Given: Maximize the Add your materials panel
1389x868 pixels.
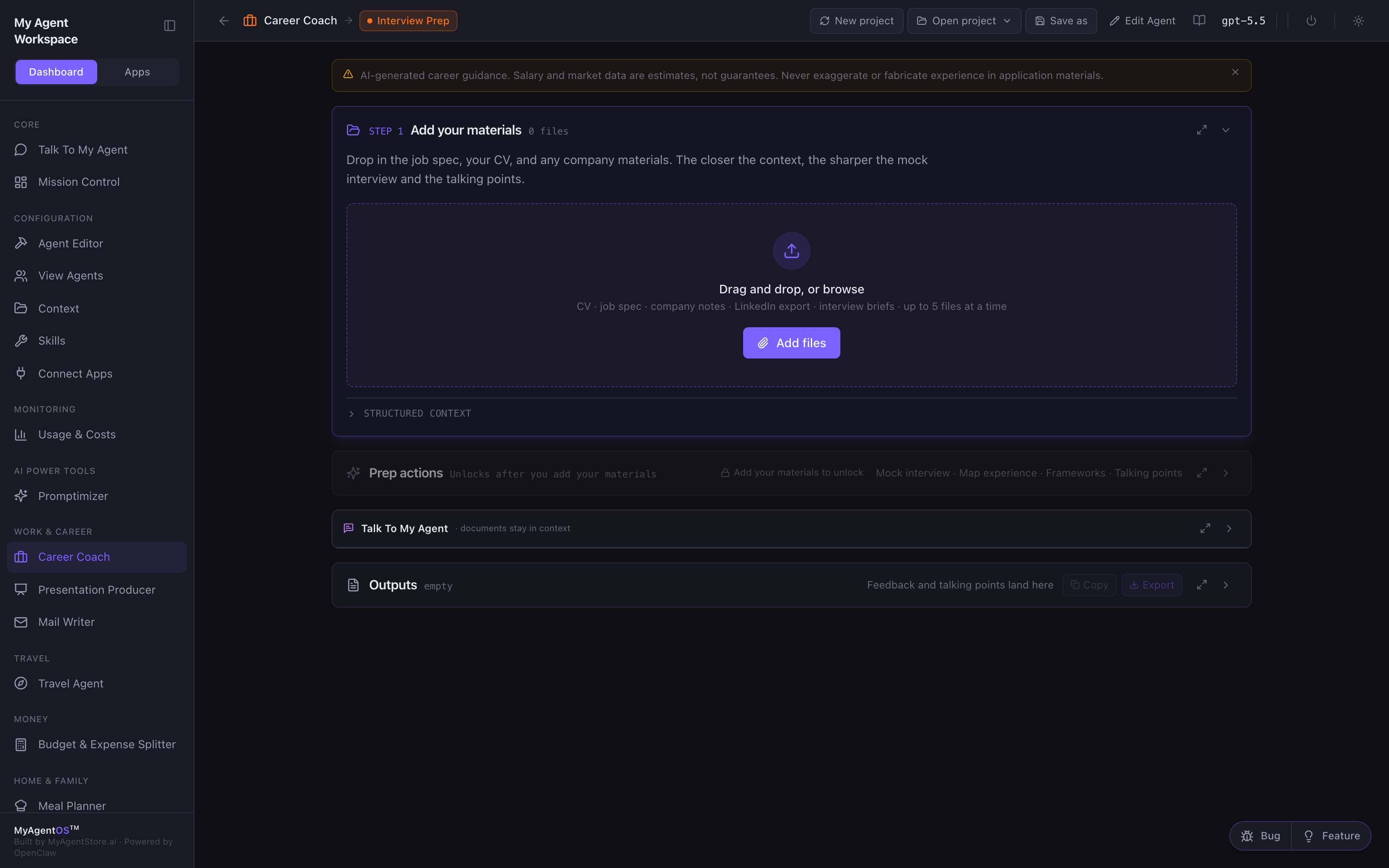Looking at the screenshot, I should pyautogui.click(x=1202, y=130).
